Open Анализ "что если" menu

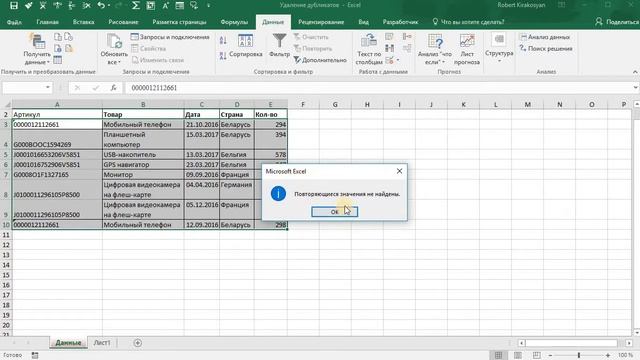point(435,50)
